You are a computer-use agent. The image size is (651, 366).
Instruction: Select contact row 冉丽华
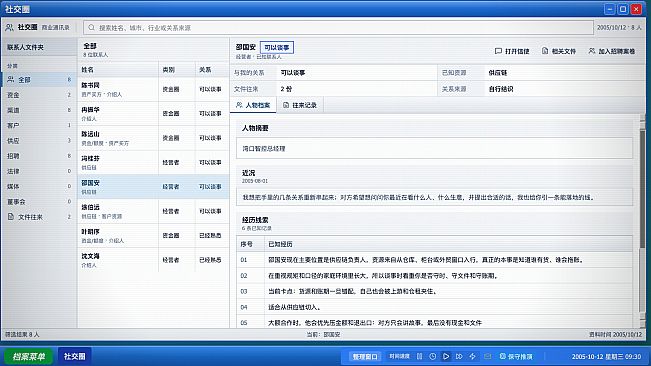153,114
